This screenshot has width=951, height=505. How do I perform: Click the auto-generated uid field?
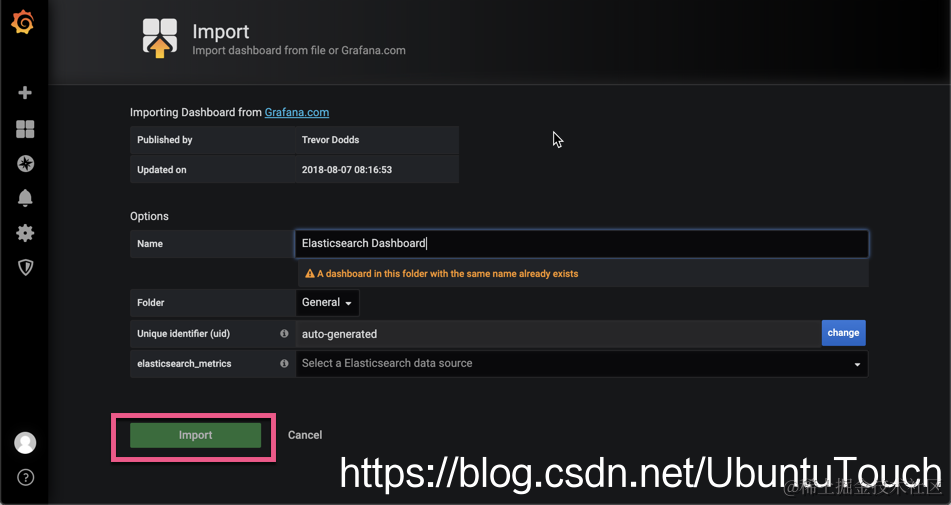tap(558, 334)
